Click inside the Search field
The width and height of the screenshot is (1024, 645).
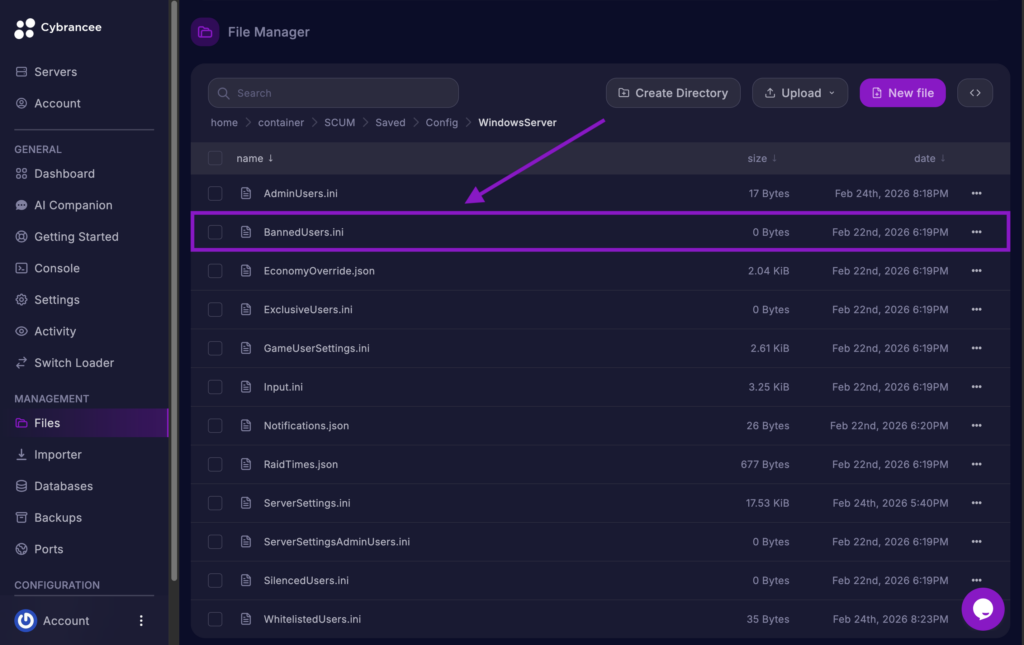(333, 92)
